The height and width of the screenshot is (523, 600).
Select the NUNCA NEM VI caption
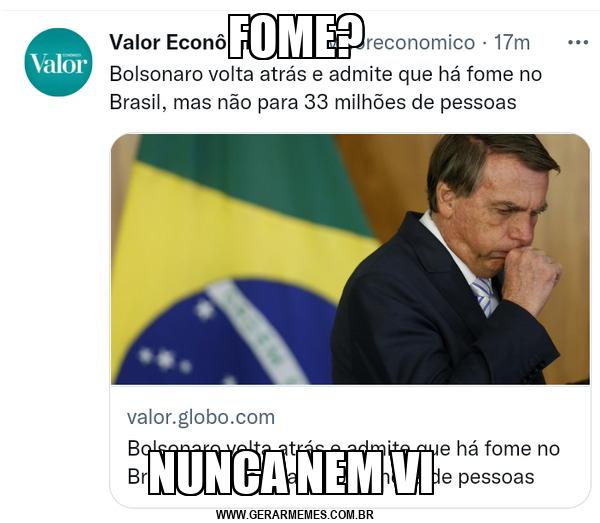tap(291, 473)
